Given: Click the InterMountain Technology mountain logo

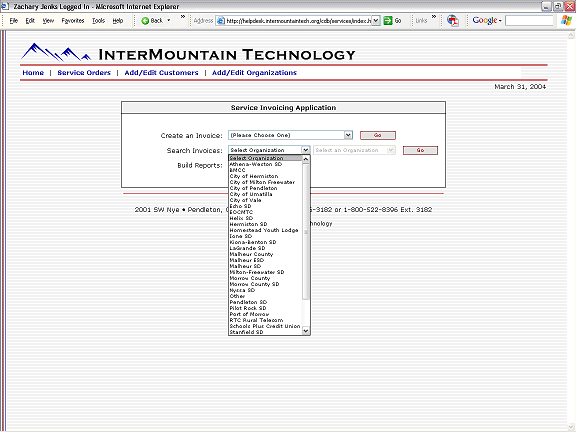Looking at the screenshot, I should tap(56, 52).
